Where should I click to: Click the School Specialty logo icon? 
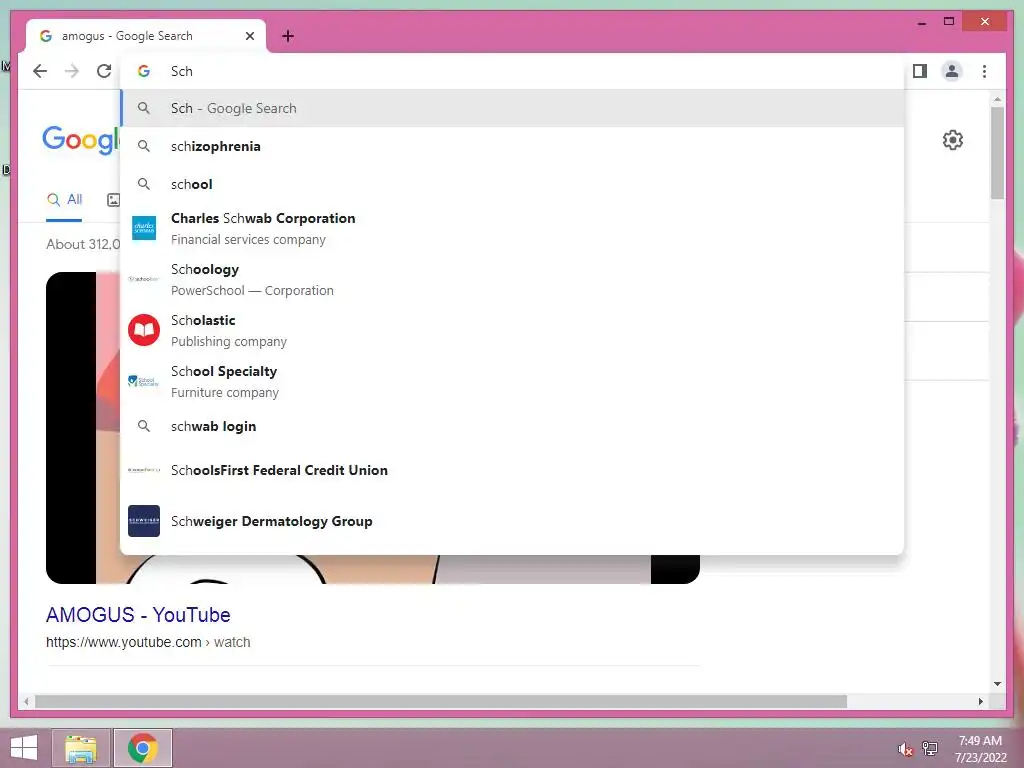144,381
